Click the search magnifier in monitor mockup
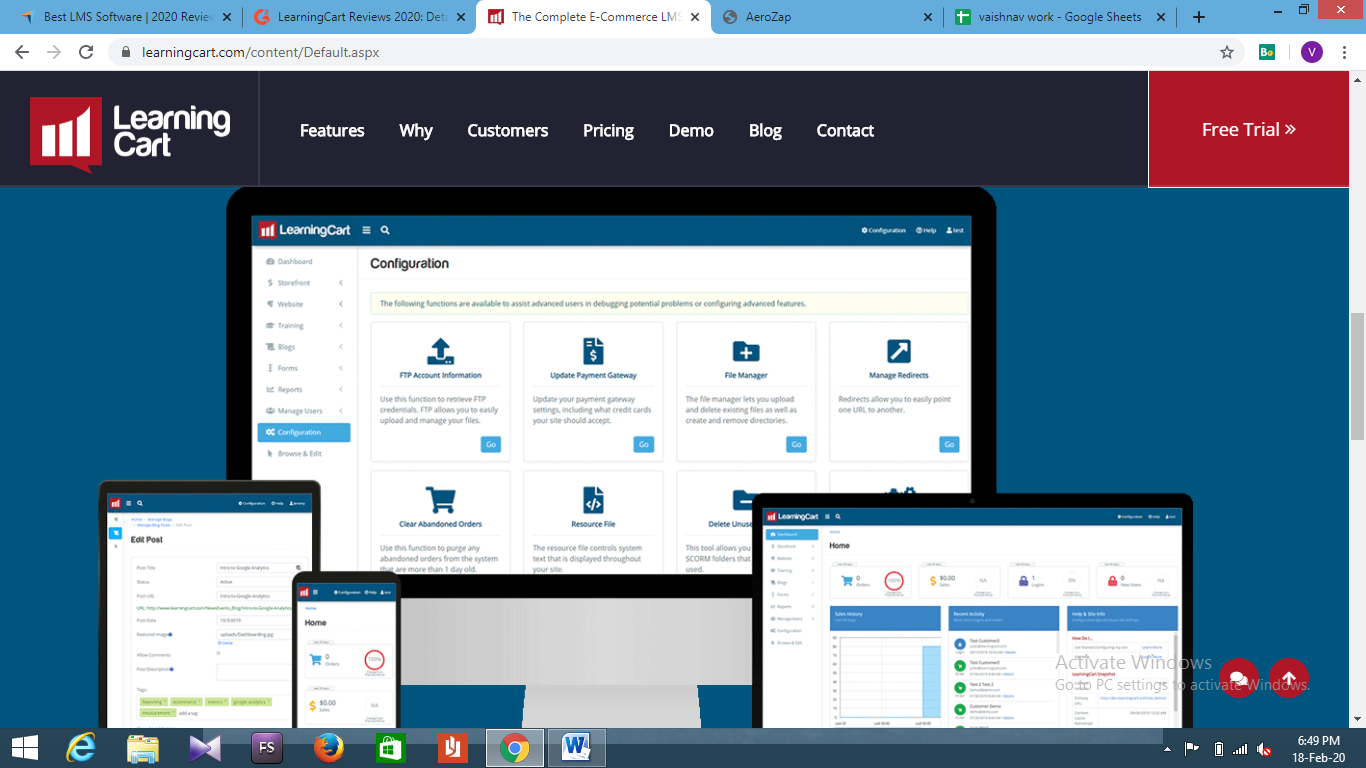Image resolution: width=1366 pixels, height=768 pixels. point(385,230)
